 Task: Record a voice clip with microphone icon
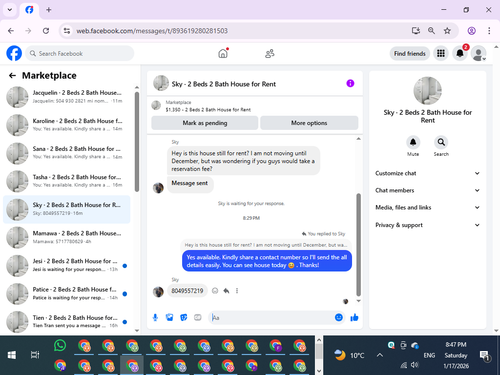coord(155,317)
